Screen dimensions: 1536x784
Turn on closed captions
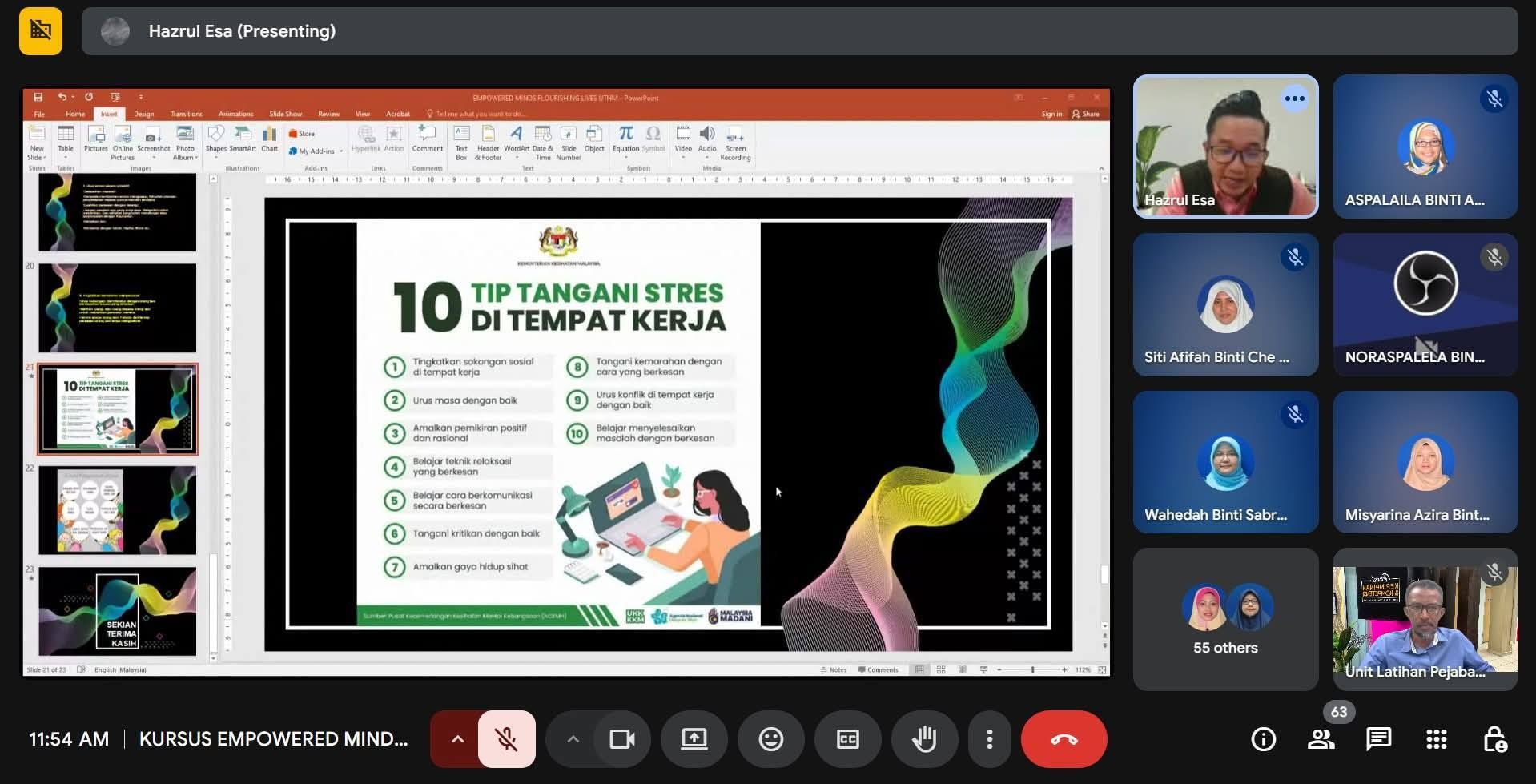click(847, 739)
